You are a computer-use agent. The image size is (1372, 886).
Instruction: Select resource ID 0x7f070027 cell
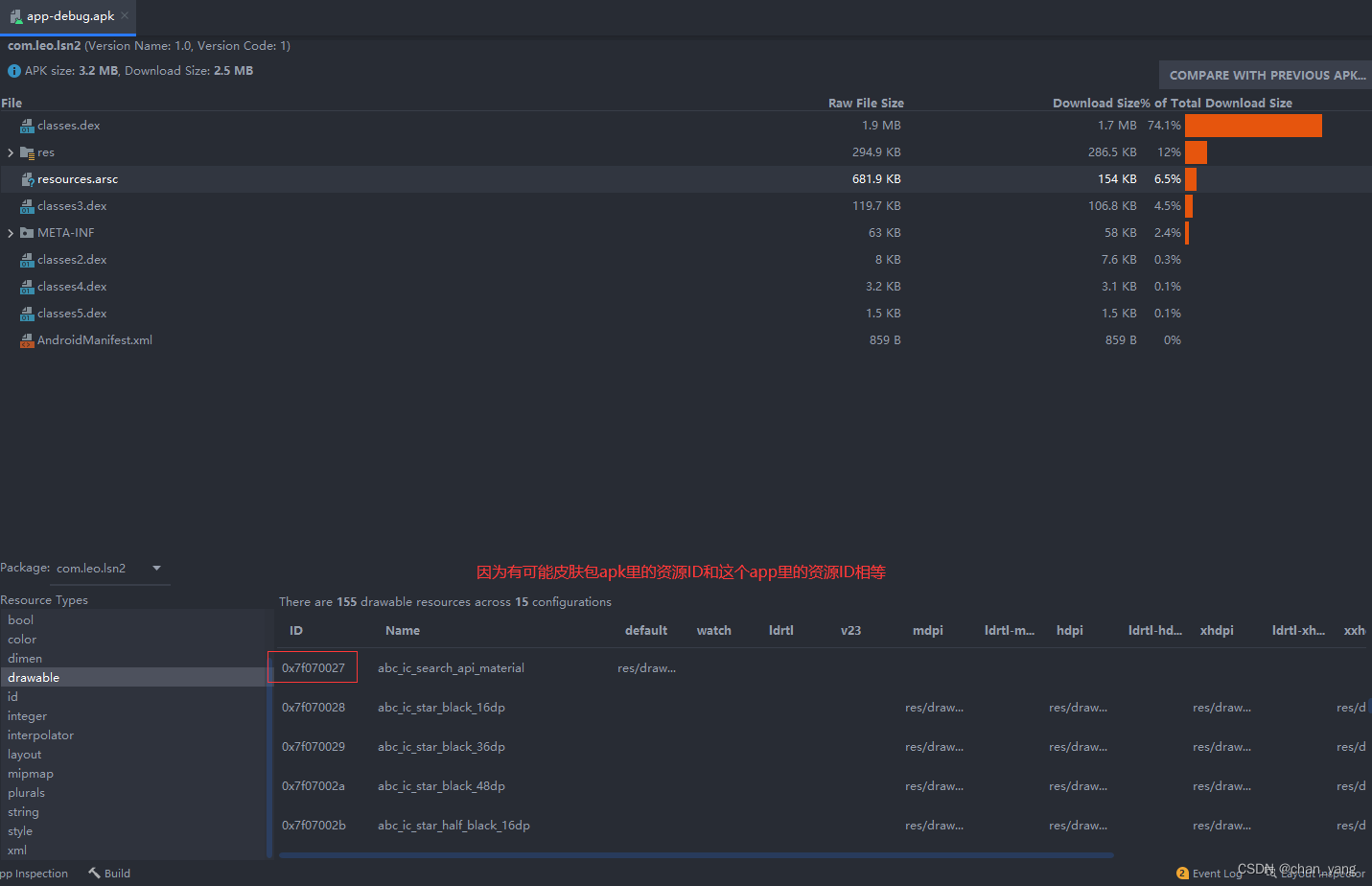click(314, 667)
